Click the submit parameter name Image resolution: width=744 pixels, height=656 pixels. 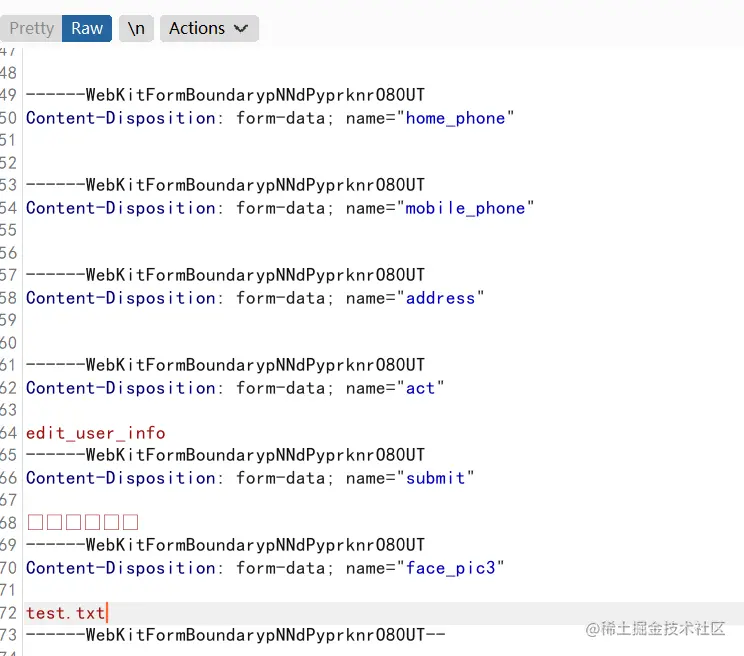click(435, 478)
